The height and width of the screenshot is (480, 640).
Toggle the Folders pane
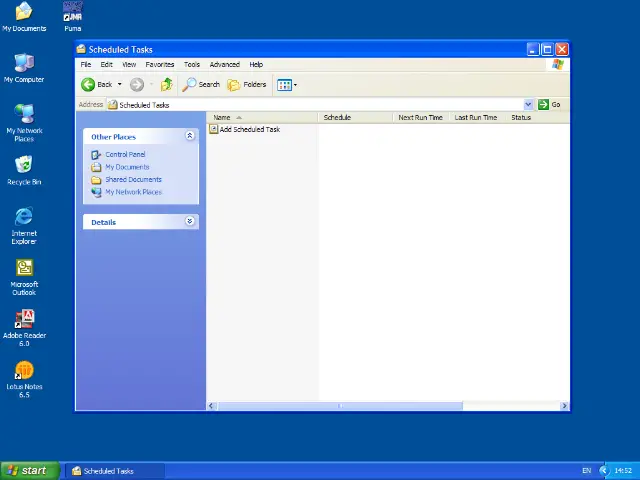tap(247, 84)
